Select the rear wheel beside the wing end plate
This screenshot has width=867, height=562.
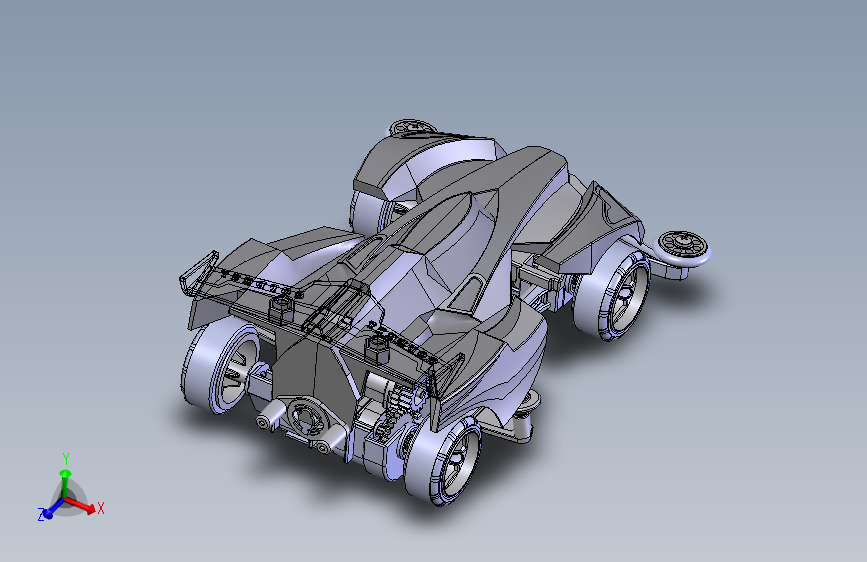pyautogui.click(x=220, y=367)
